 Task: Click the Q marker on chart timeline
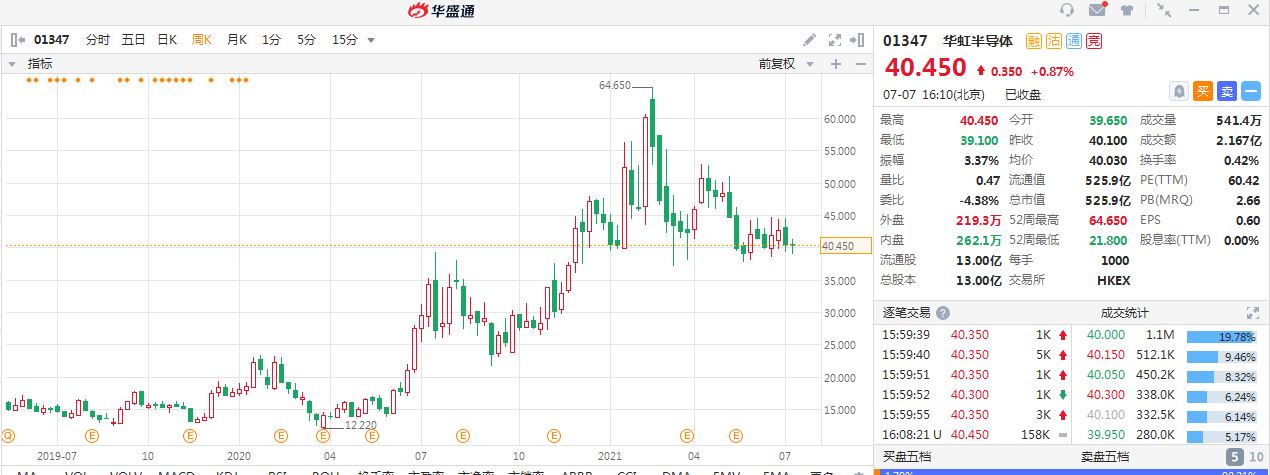pos(9,436)
